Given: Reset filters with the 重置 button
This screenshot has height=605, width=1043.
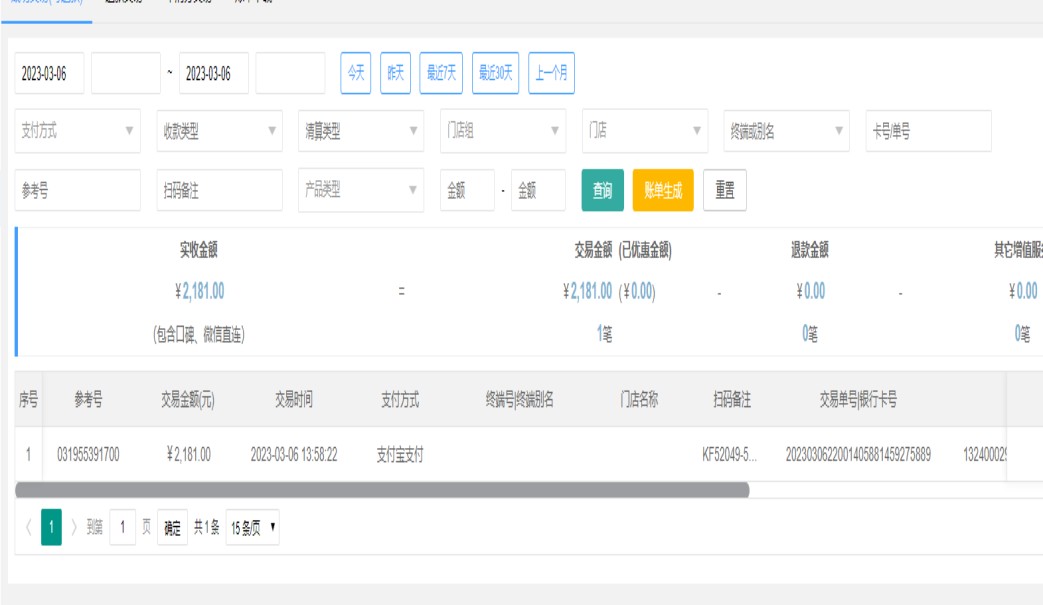Looking at the screenshot, I should coord(725,190).
